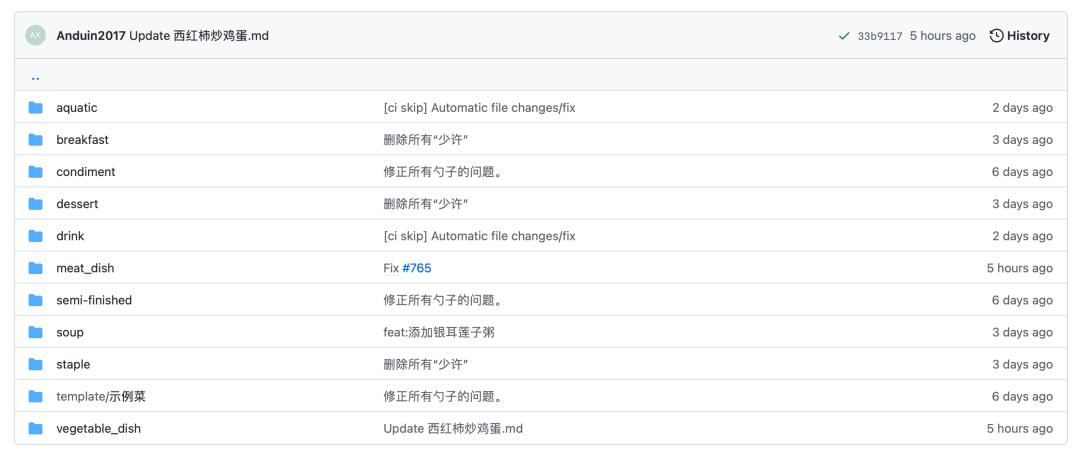Screen dimensions: 1080x457
Task: Open the staple folder
Action: [x=73, y=364]
